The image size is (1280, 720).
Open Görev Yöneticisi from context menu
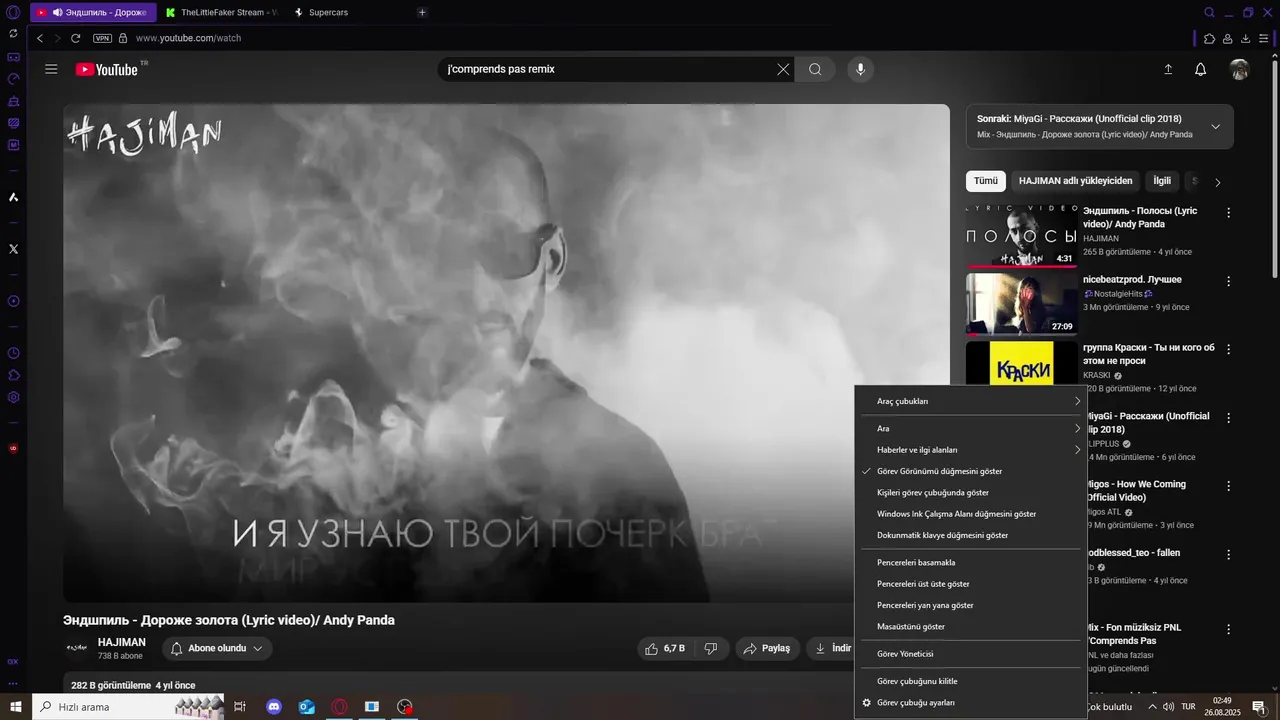(x=970, y=654)
